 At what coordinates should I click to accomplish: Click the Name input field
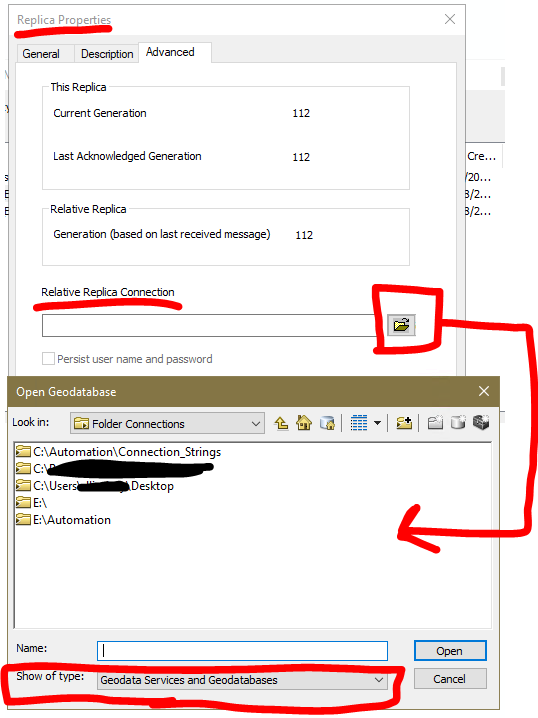242,651
